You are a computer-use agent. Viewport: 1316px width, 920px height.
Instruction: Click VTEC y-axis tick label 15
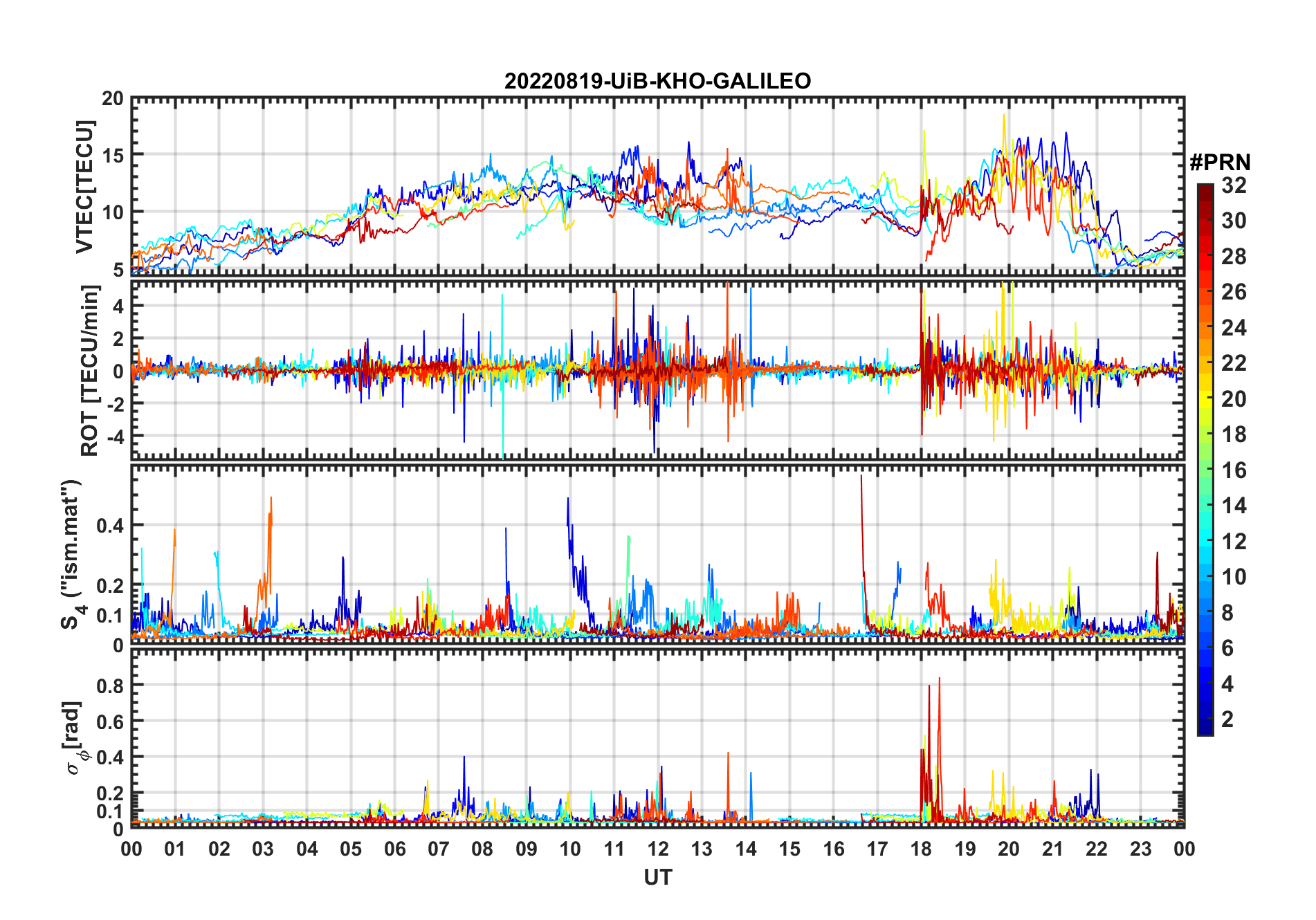(113, 155)
